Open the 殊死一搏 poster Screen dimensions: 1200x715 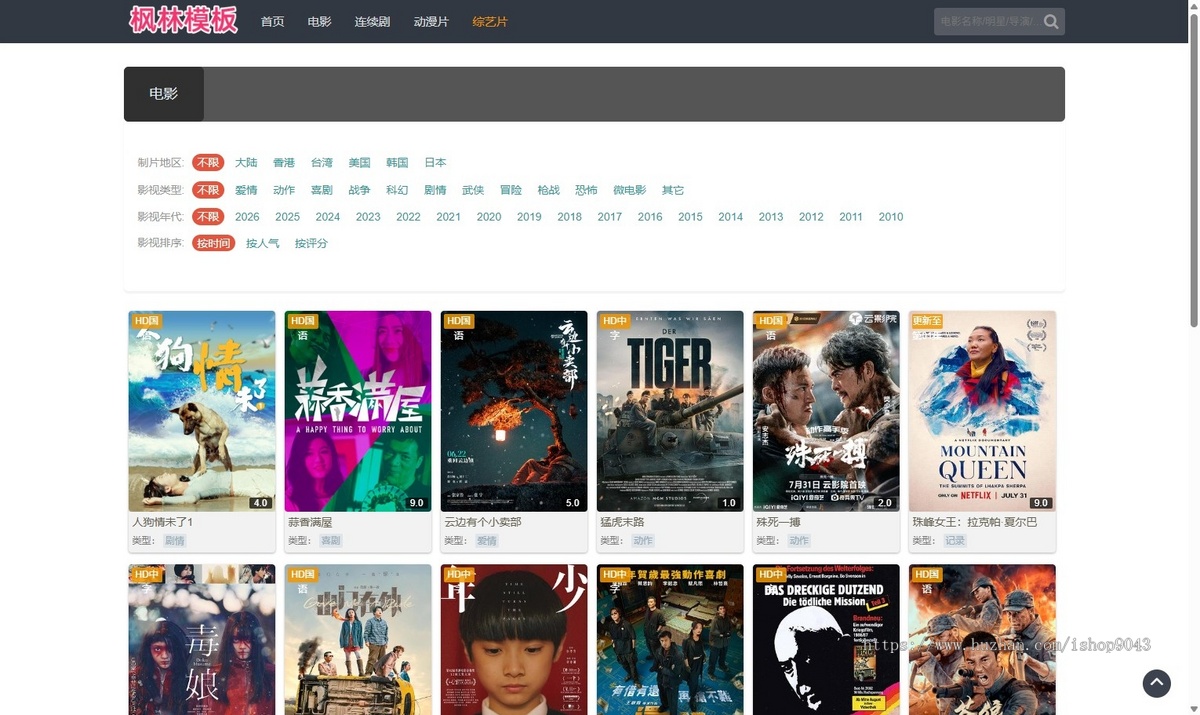[x=826, y=411]
